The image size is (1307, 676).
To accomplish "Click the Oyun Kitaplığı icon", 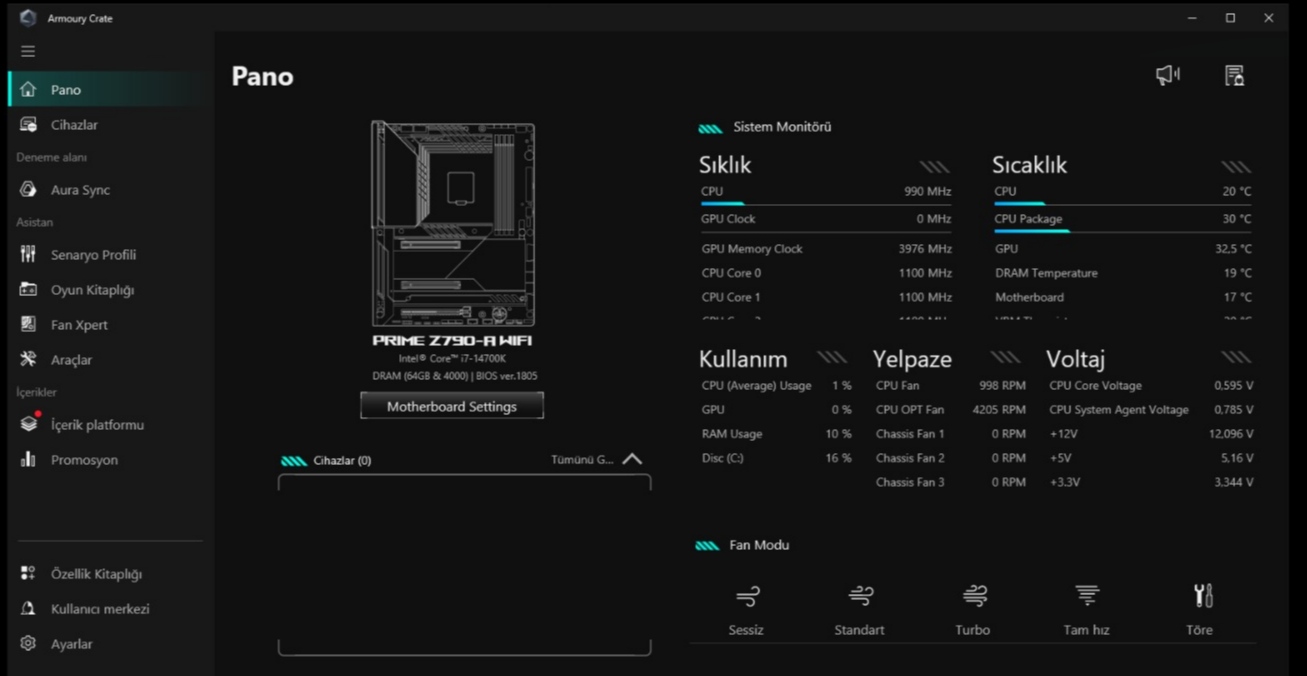I will point(28,289).
